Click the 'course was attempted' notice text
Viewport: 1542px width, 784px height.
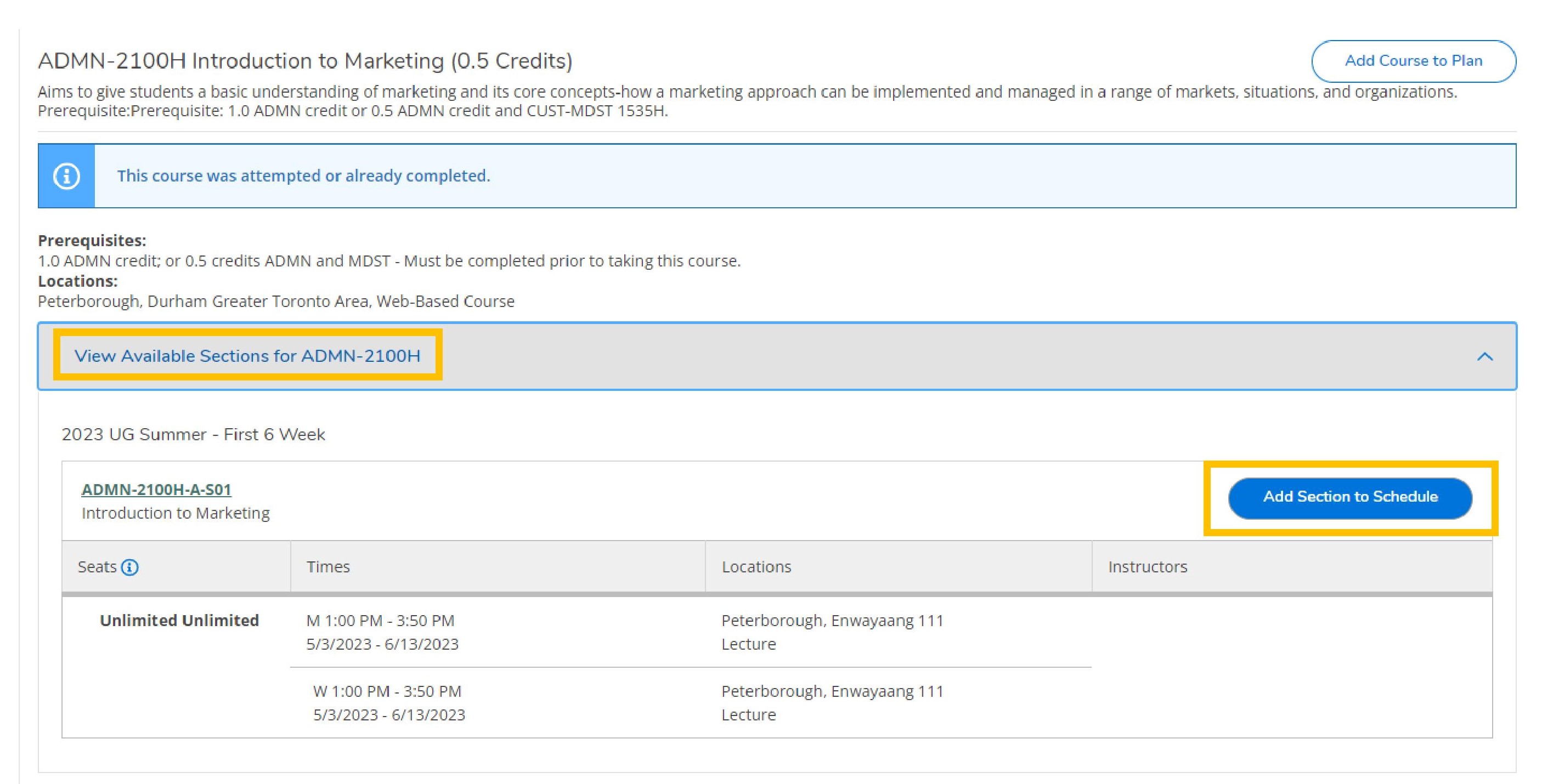pyautogui.click(x=303, y=176)
